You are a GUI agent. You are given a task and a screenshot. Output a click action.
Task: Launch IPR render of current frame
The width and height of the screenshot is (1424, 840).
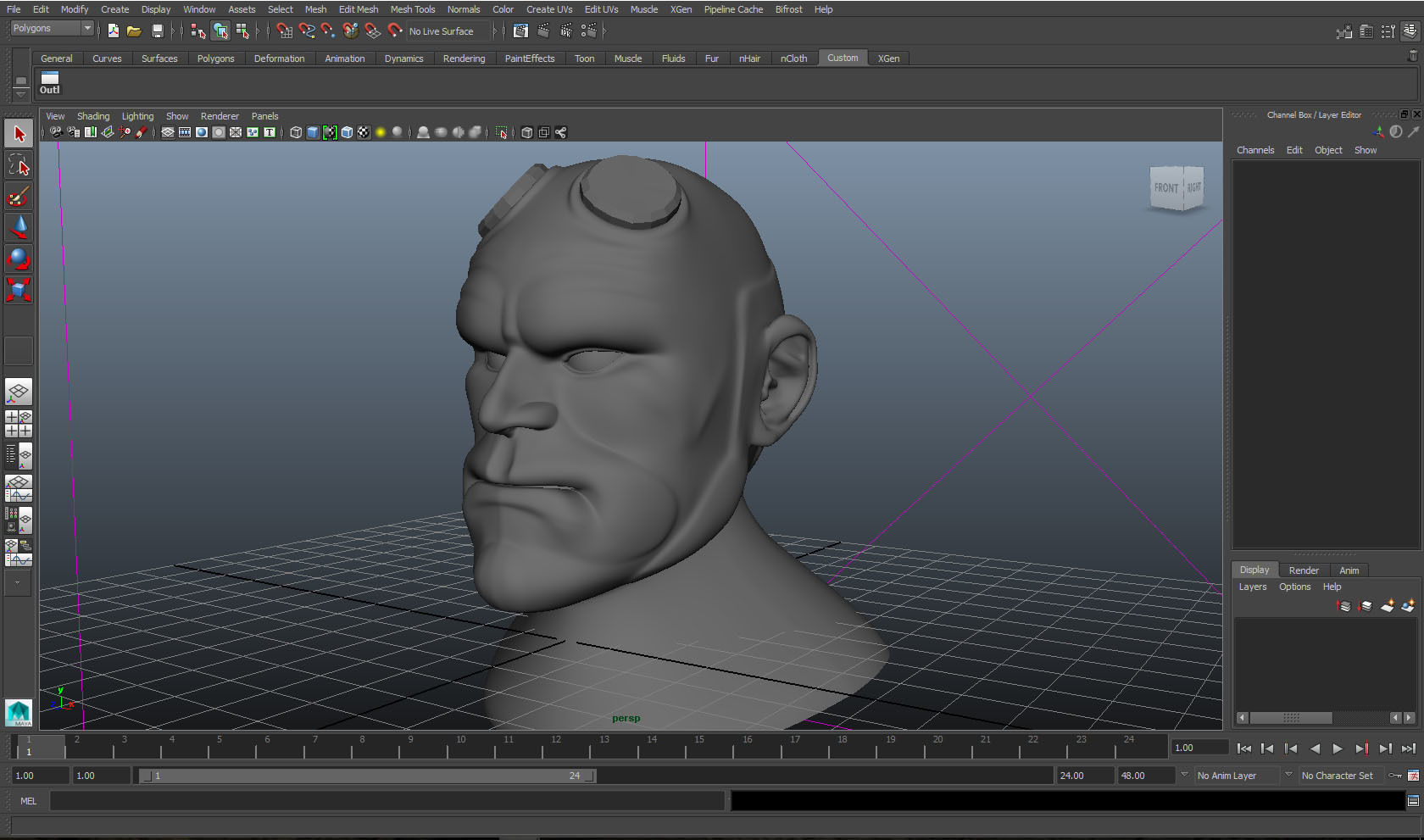coord(566,31)
